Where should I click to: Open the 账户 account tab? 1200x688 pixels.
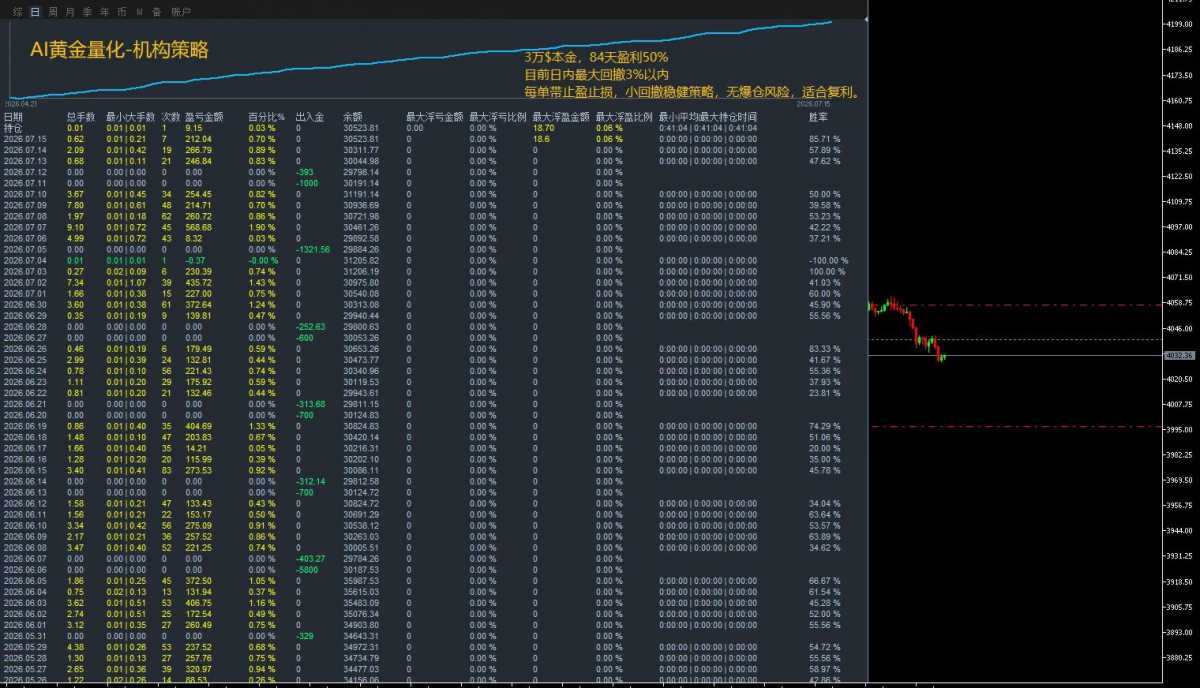tap(181, 11)
